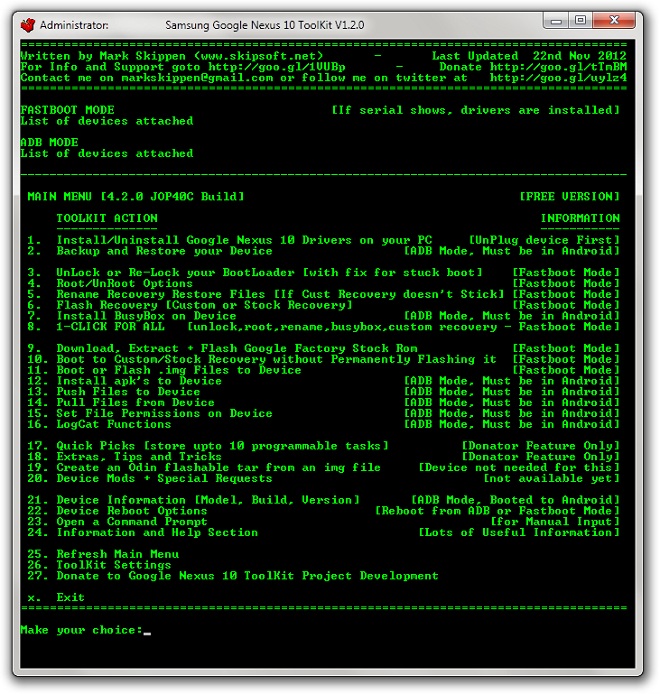The width and height of the screenshot is (660, 694).
Task: Click '[If serial shows, drivers are installed]' note
Action: 475,110
